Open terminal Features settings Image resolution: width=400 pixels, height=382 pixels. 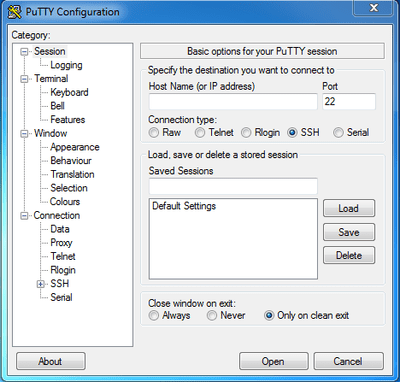pyautogui.click(x=68, y=120)
